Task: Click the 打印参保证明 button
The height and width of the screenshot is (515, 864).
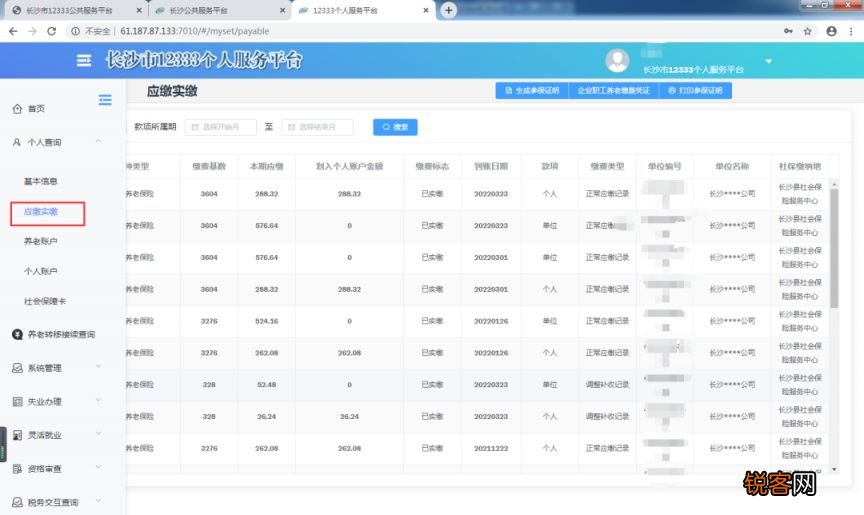Action: [695, 90]
